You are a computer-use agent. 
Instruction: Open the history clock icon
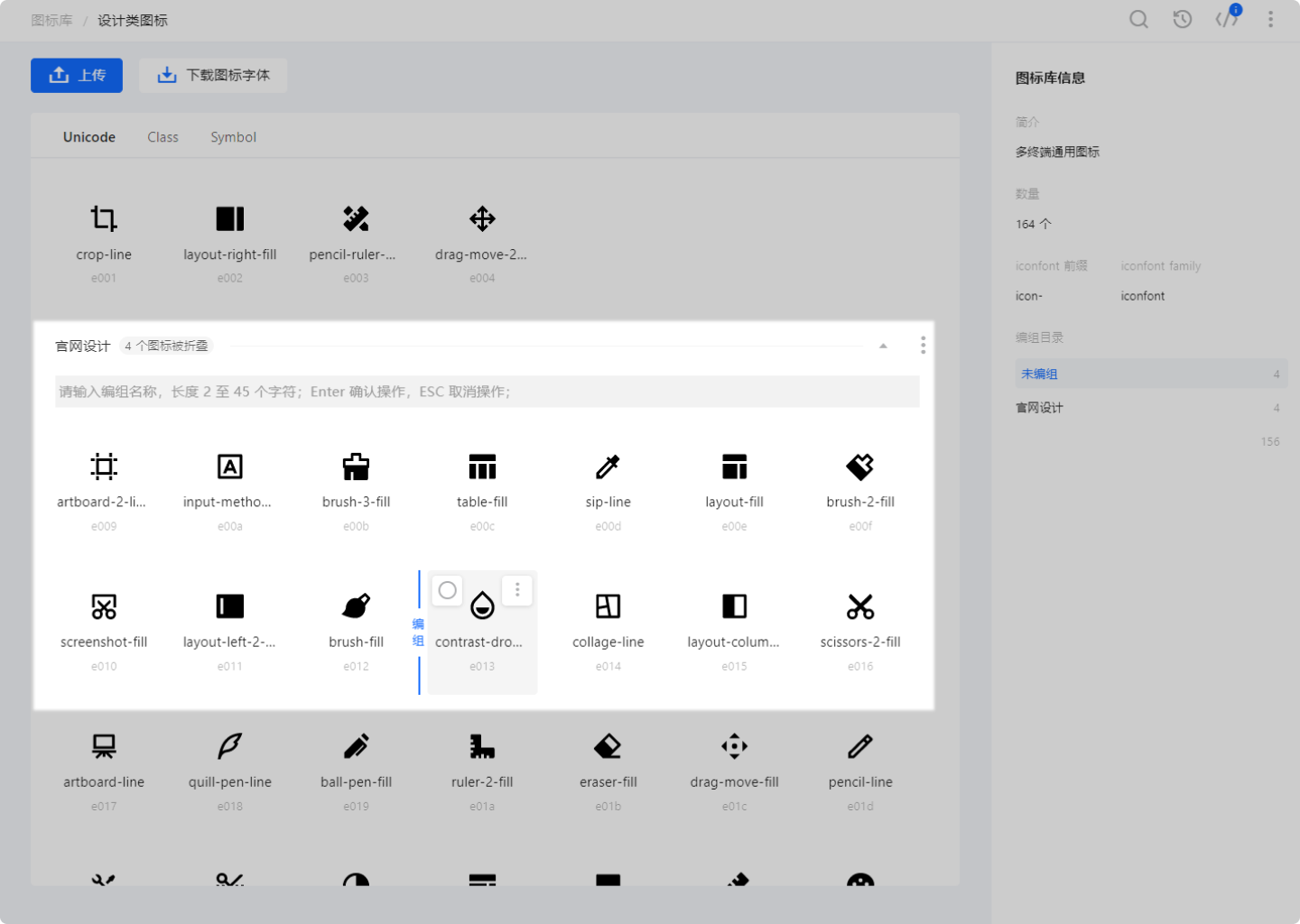1182,19
